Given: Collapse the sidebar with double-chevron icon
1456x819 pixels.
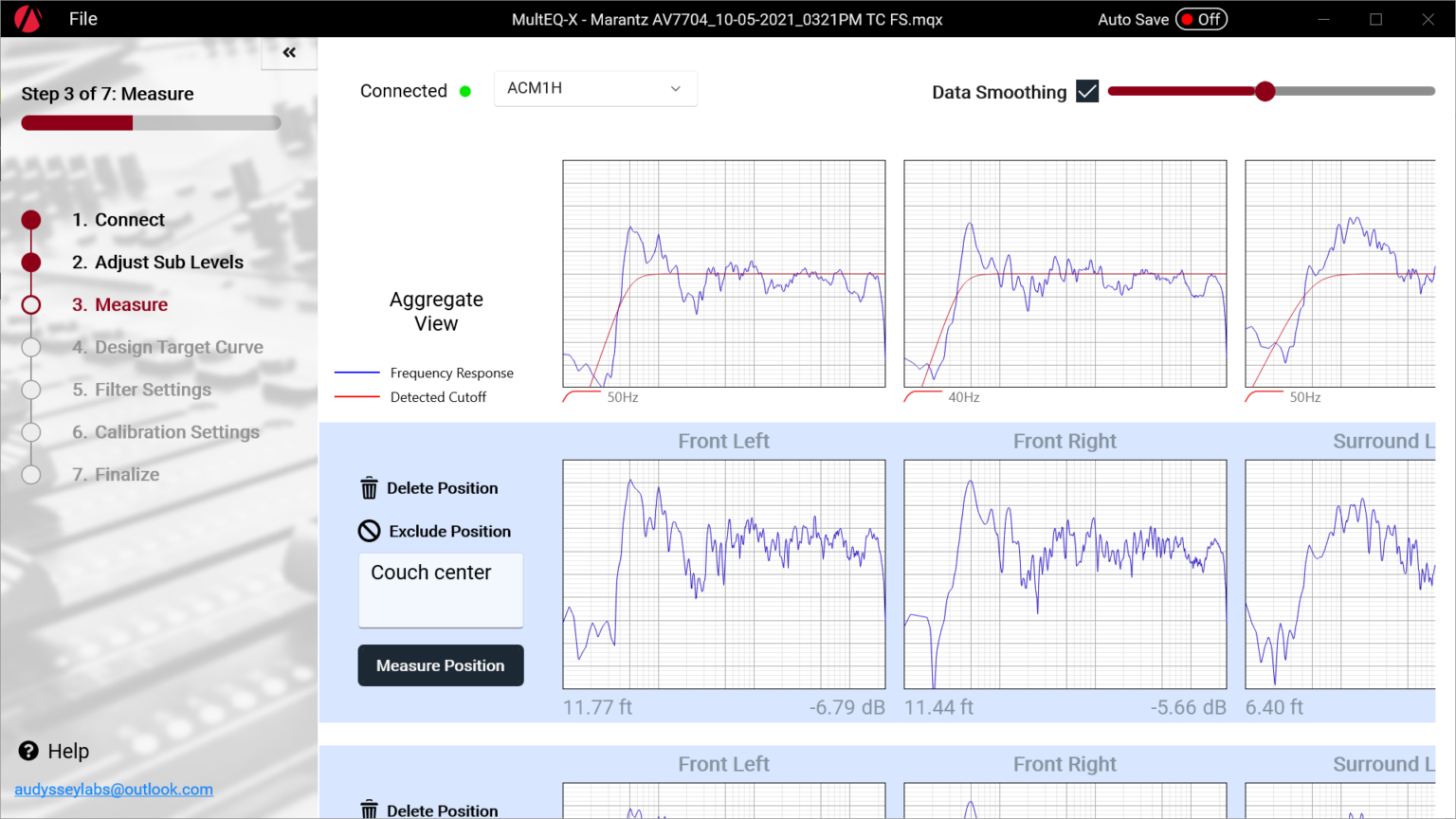Looking at the screenshot, I should 289,53.
